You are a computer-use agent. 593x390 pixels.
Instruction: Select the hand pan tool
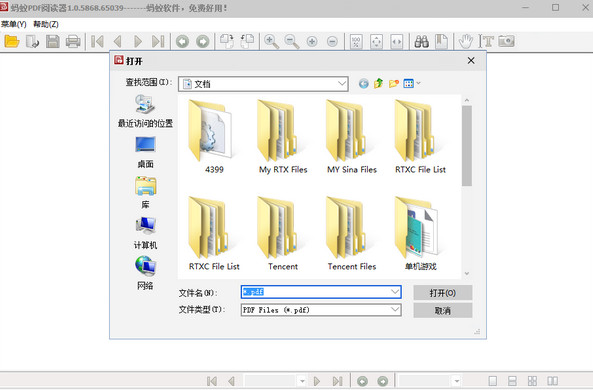point(466,41)
